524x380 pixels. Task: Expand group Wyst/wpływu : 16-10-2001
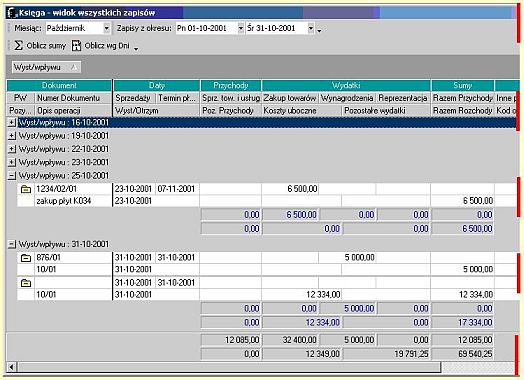pos(12,123)
